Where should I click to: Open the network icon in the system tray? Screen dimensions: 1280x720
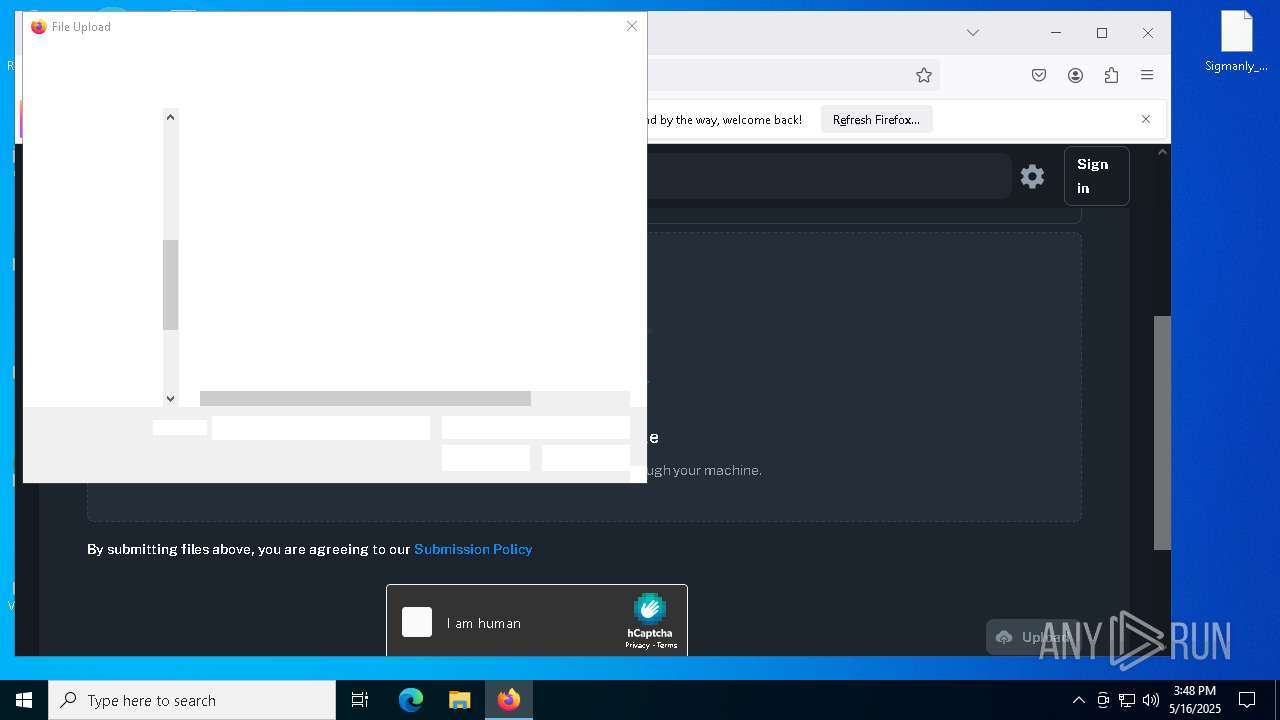[x=1127, y=700]
